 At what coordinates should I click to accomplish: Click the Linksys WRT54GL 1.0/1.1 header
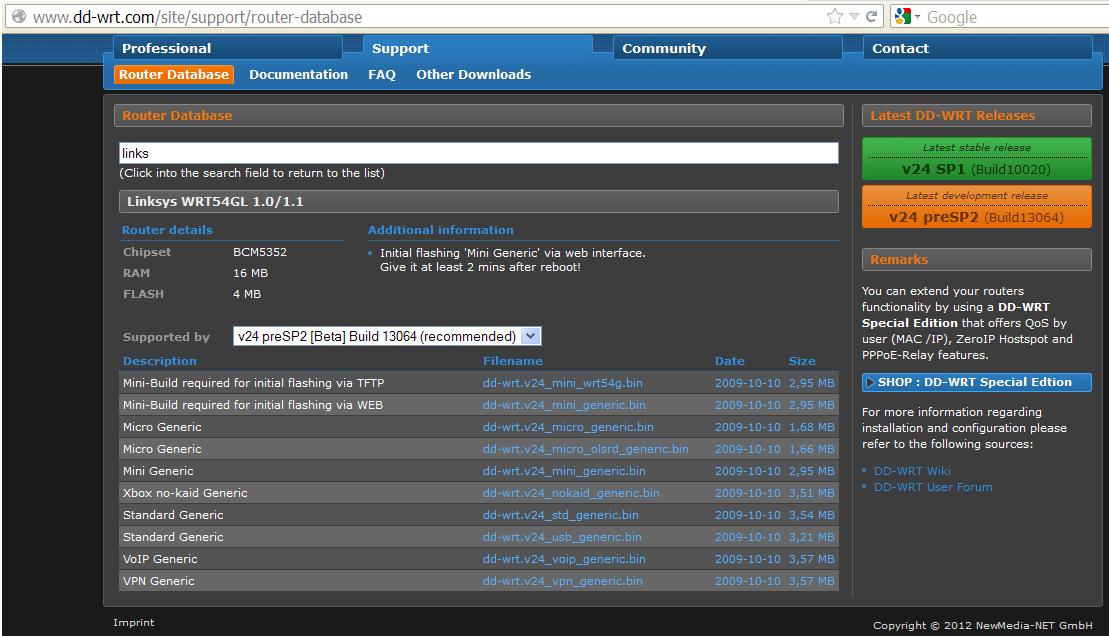[x=479, y=202]
